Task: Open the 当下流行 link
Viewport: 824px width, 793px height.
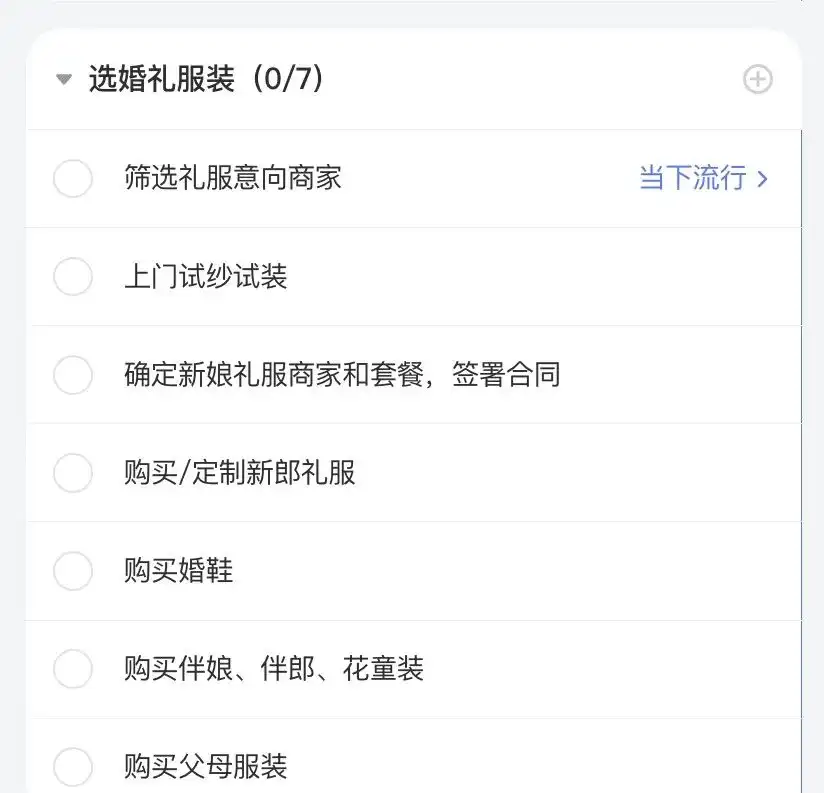Action: [x=693, y=178]
